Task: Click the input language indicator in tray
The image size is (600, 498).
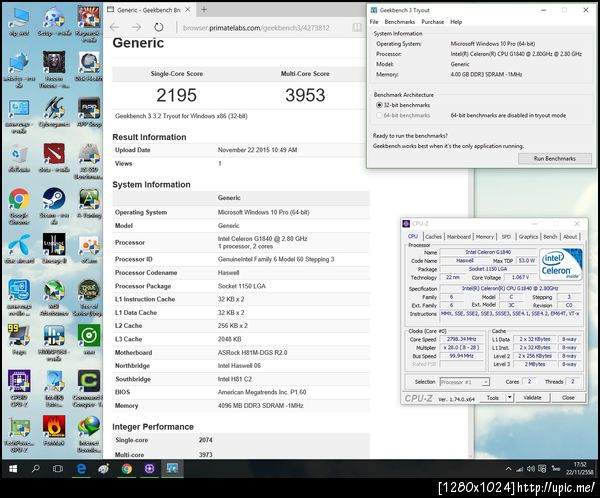Action: click(x=556, y=469)
